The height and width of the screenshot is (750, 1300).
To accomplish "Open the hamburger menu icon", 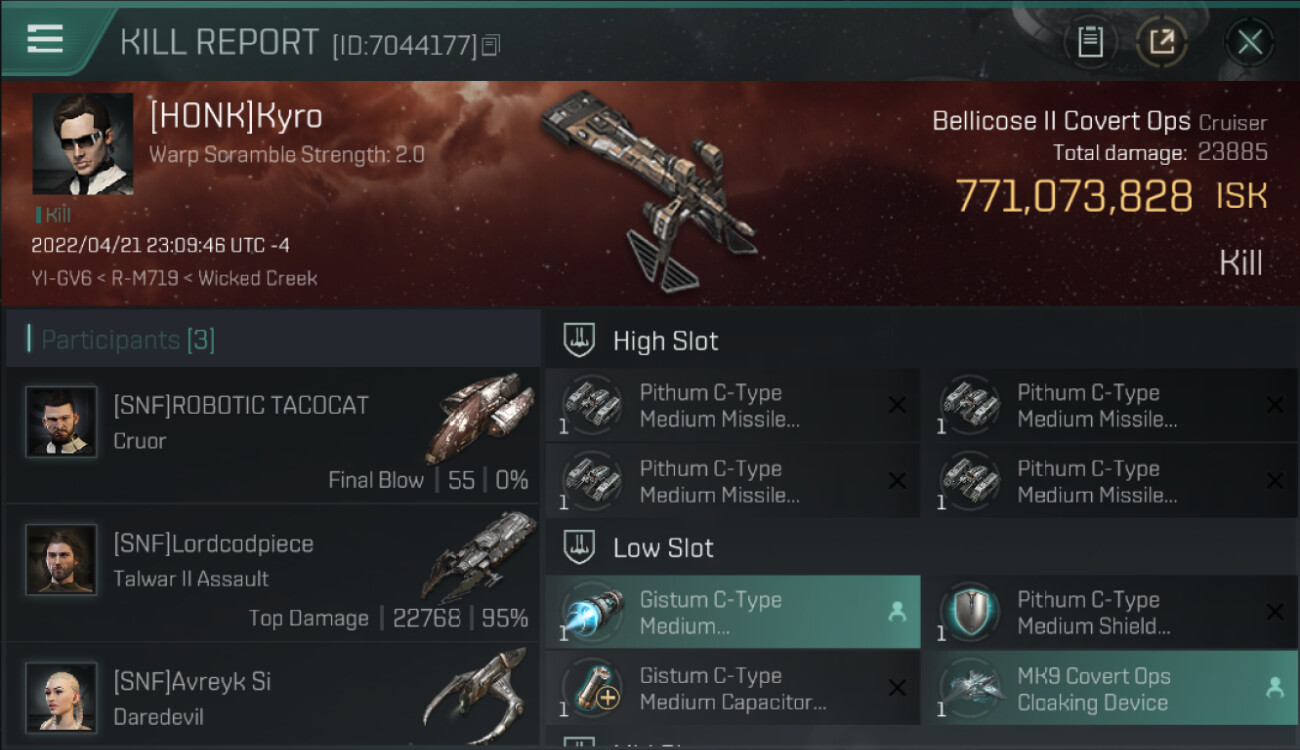I will 45,39.
